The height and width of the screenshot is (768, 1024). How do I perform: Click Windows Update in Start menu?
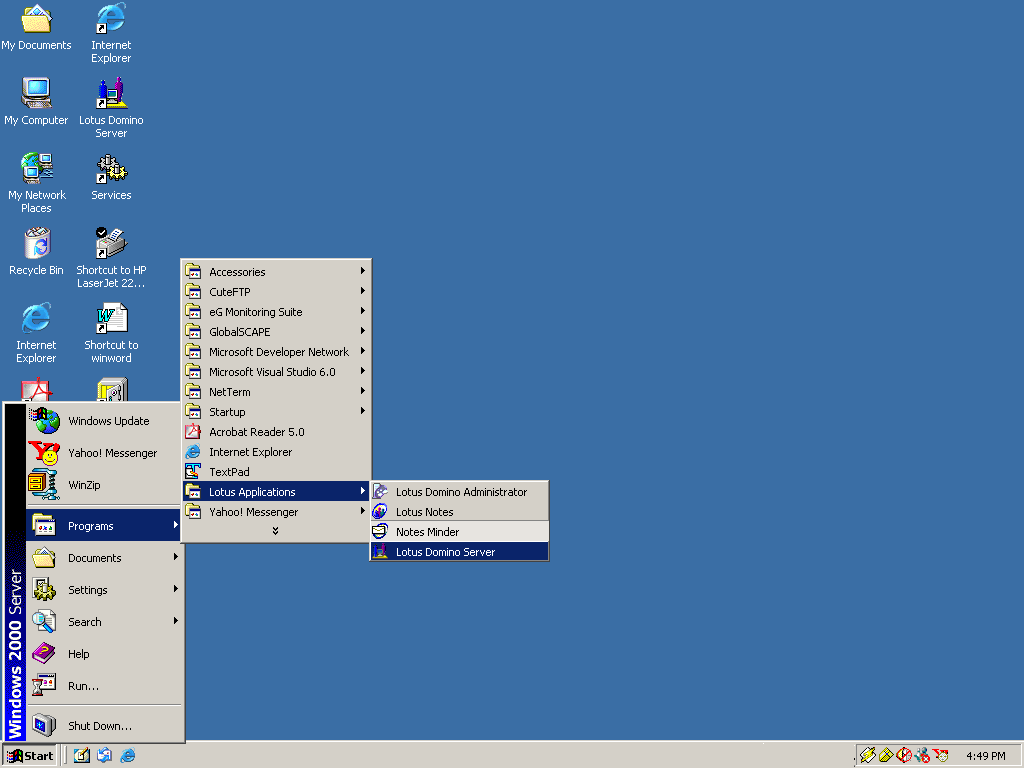click(x=104, y=421)
